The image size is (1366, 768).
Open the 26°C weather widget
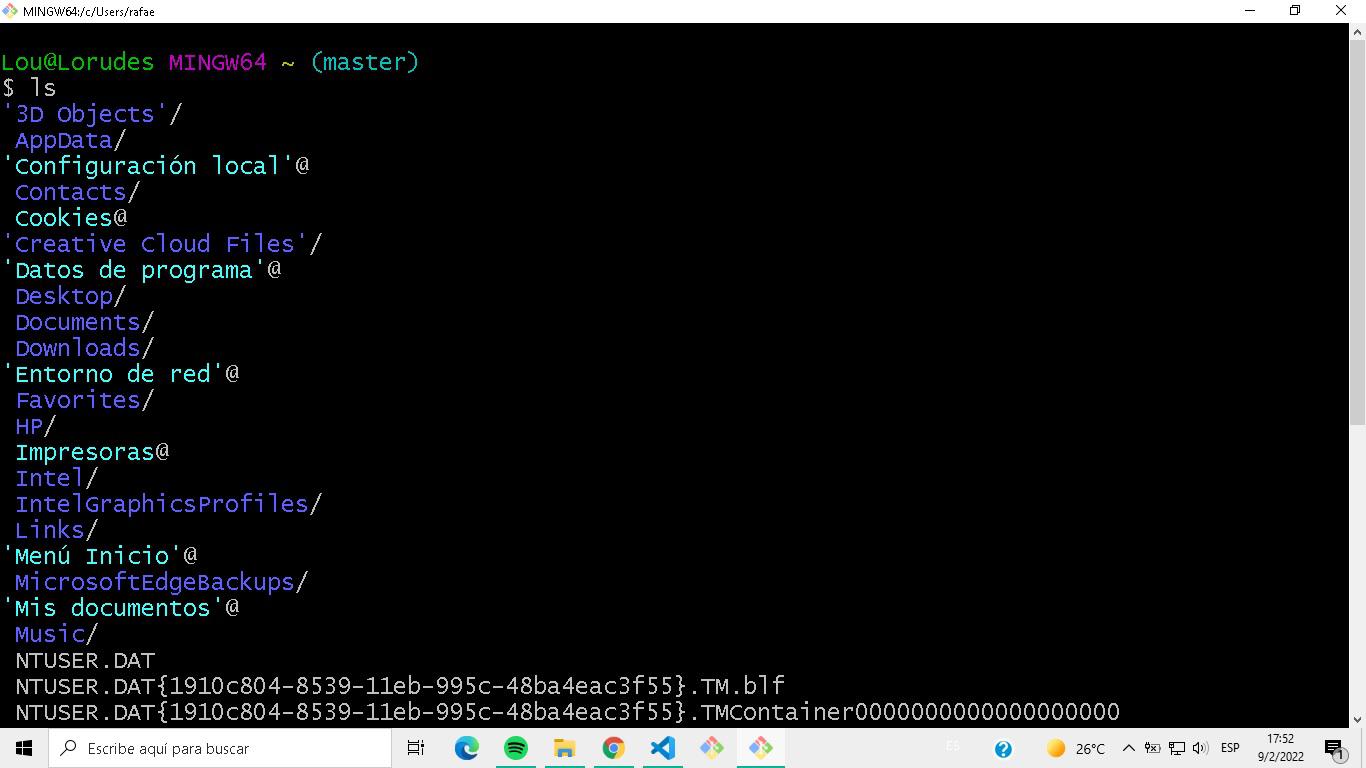click(x=1076, y=748)
